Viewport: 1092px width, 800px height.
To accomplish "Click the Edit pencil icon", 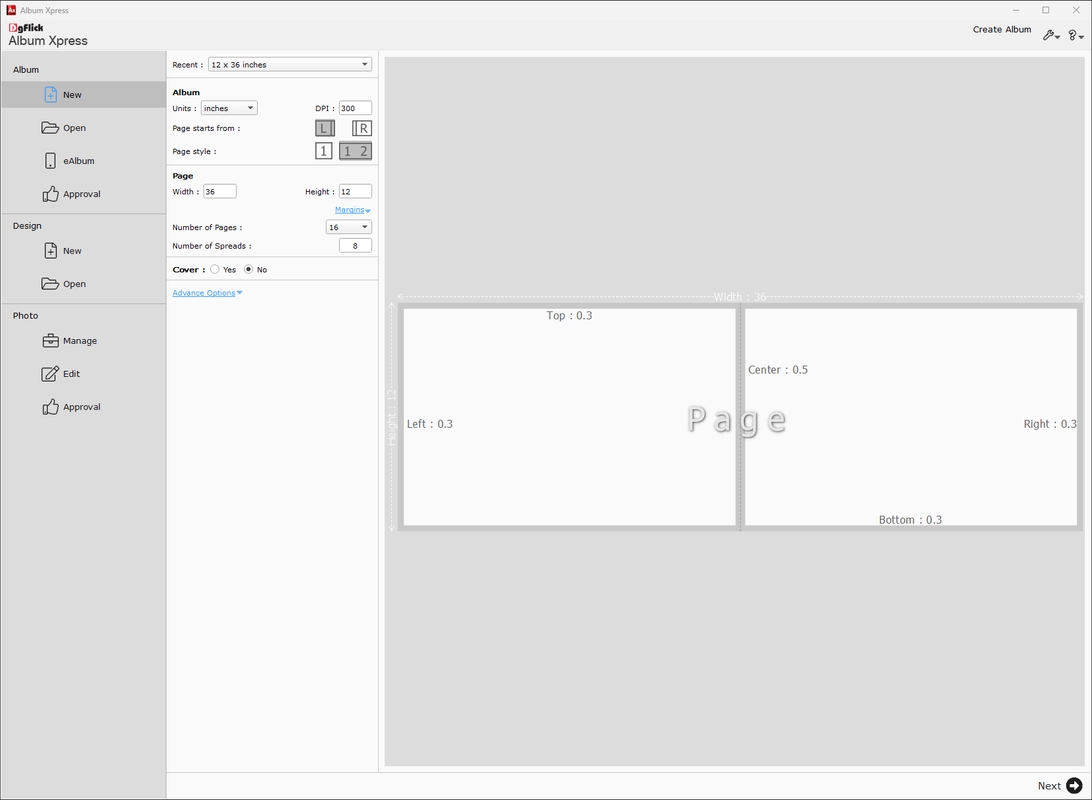I will (50, 374).
